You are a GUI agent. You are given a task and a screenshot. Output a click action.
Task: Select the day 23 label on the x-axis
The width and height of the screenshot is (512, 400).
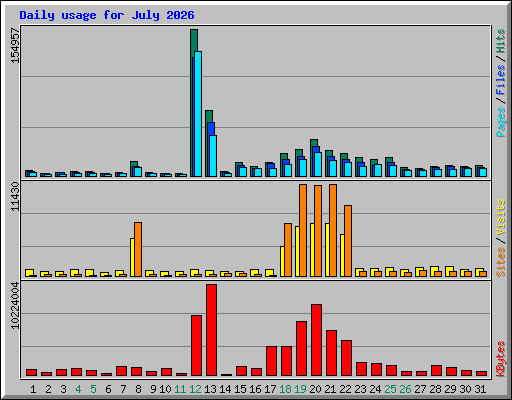click(x=360, y=389)
